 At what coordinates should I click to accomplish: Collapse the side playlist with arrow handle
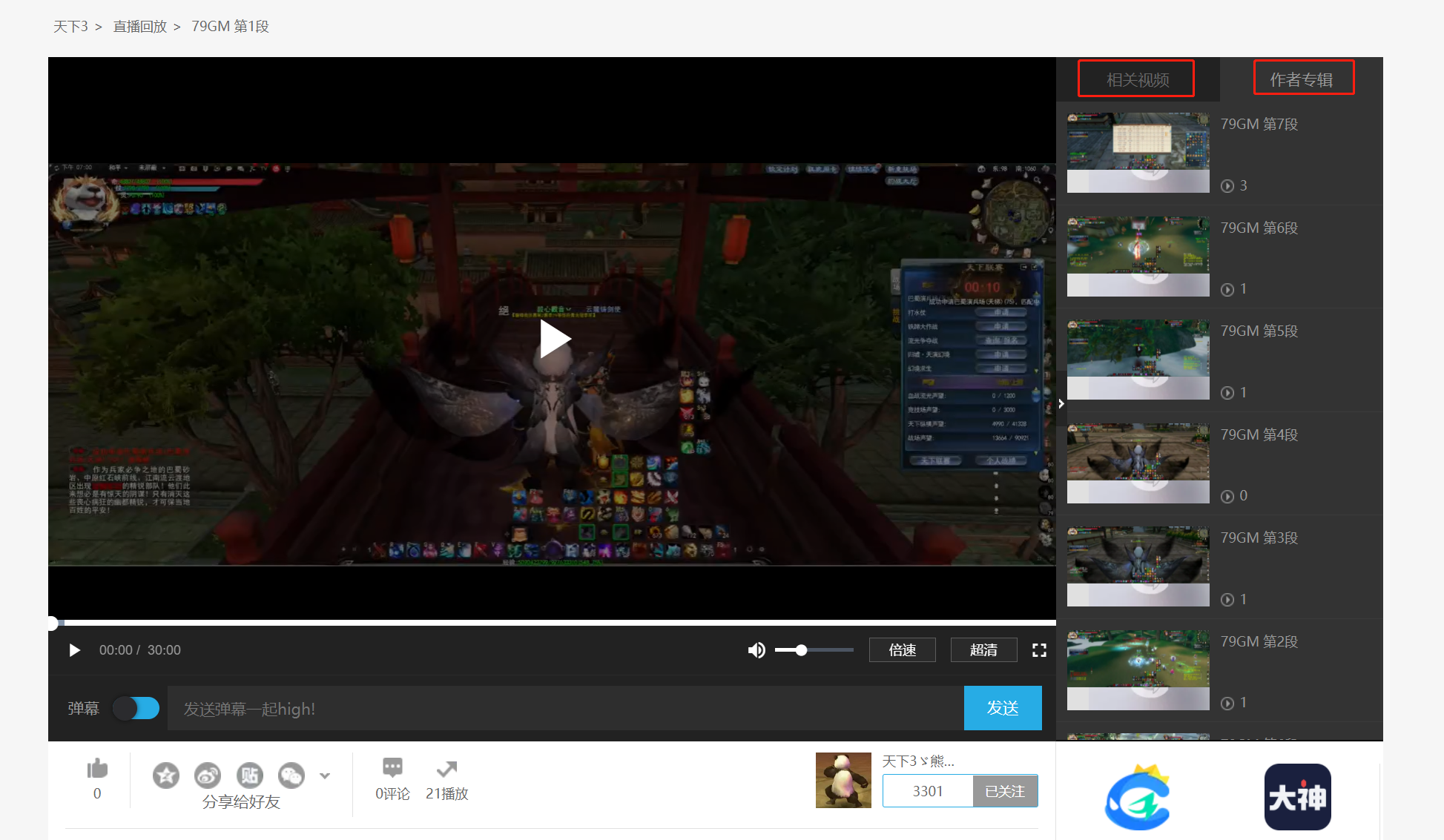[x=1061, y=403]
